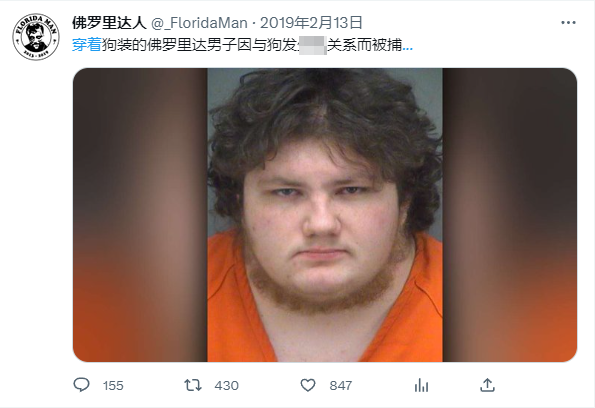Viewport: 595px width, 408px height.
Task: Like the tweet with the heart icon
Action: point(308,385)
